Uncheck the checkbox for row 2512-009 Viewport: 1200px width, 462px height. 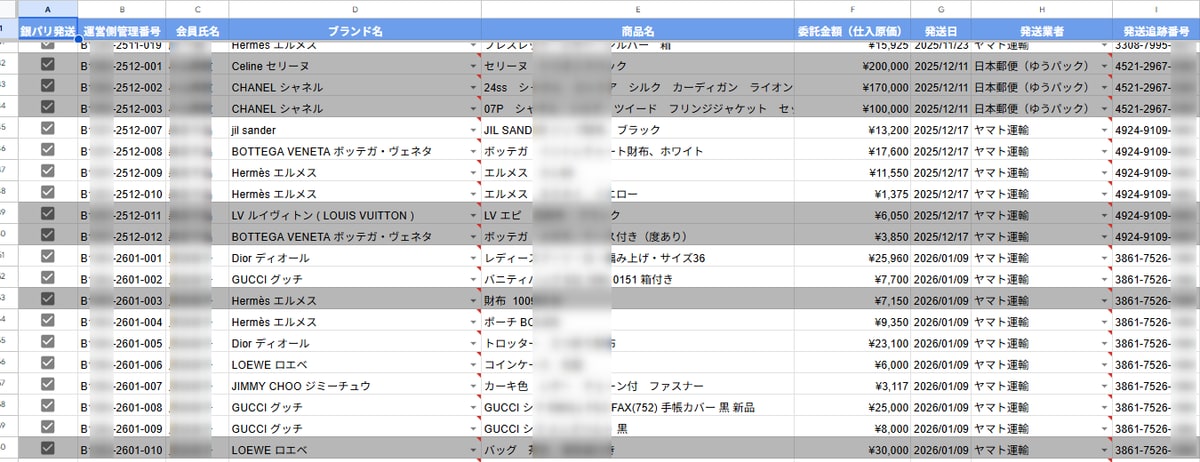point(47,172)
